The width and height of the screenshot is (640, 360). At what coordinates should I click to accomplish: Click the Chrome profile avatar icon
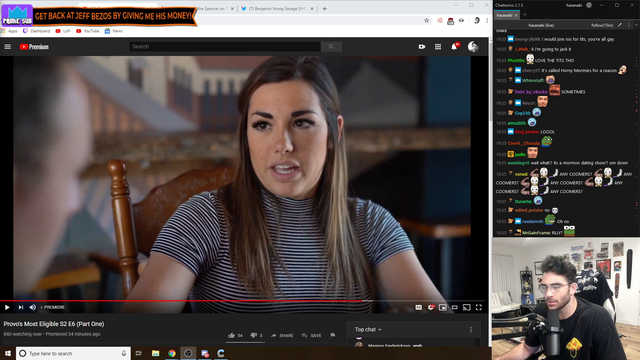click(x=476, y=20)
